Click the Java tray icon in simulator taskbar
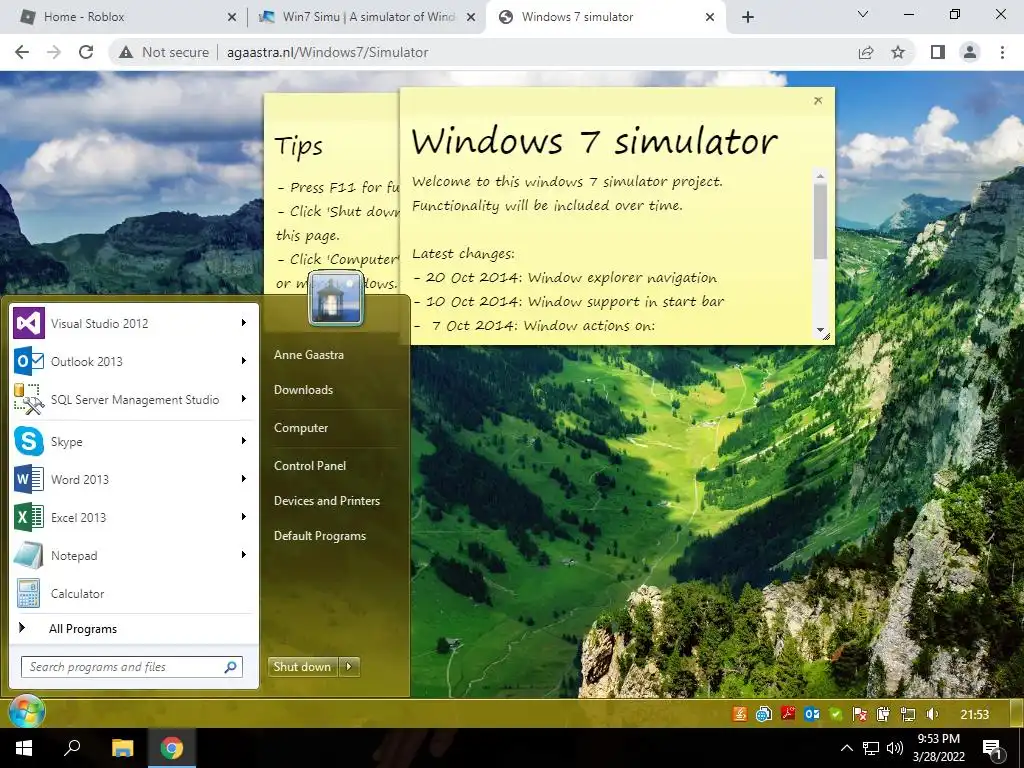Screen dimensions: 1024x768 click(739, 714)
